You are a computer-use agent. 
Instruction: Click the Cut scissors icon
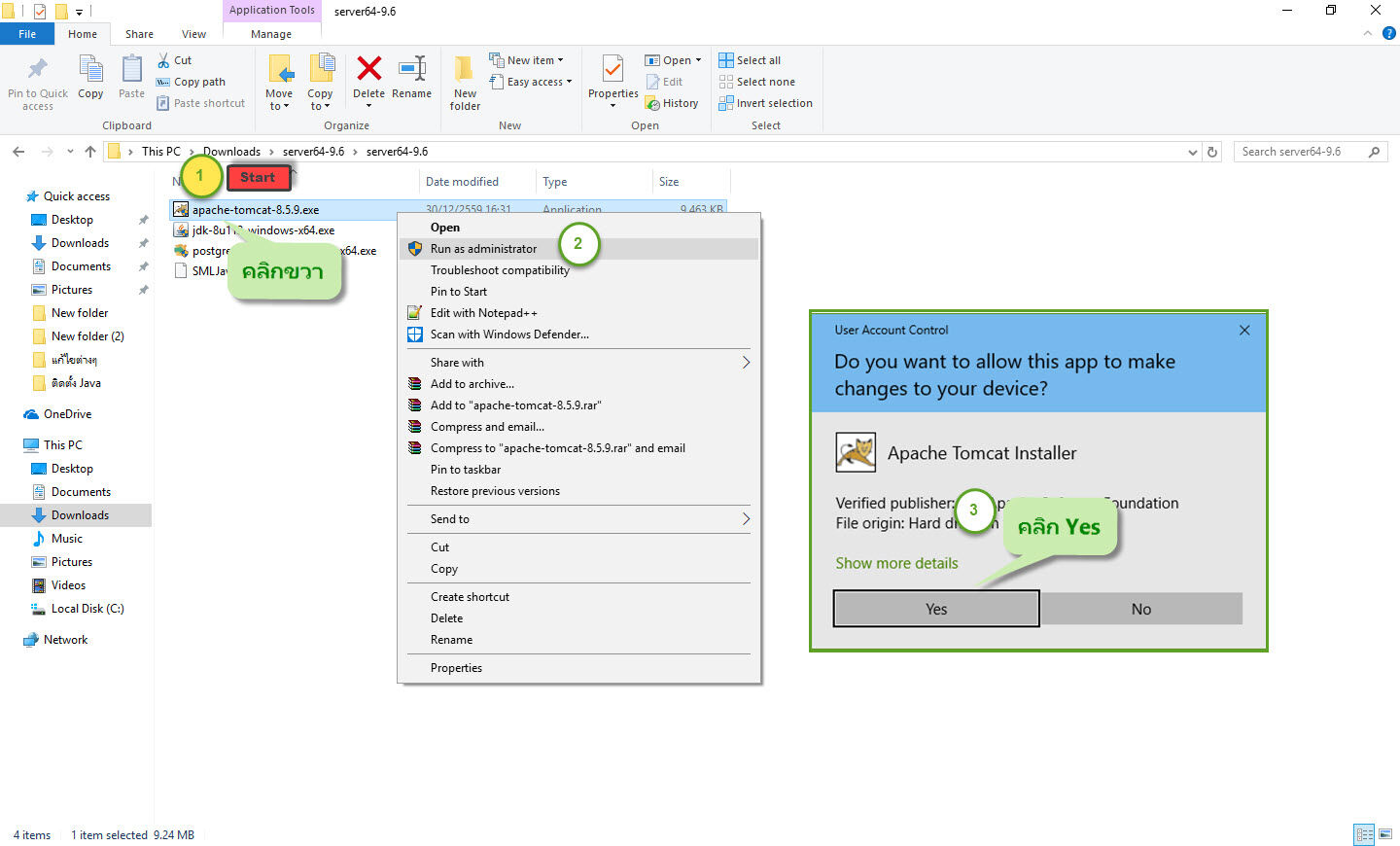pos(163,60)
